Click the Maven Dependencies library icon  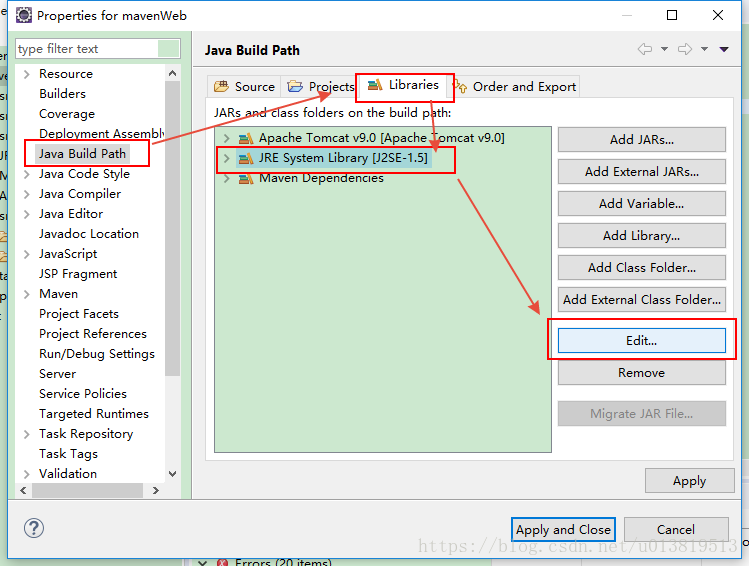(x=246, y=179)
